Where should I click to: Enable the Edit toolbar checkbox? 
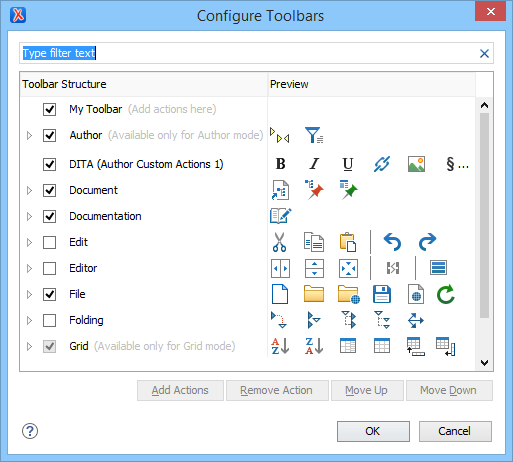coord(49,242)
